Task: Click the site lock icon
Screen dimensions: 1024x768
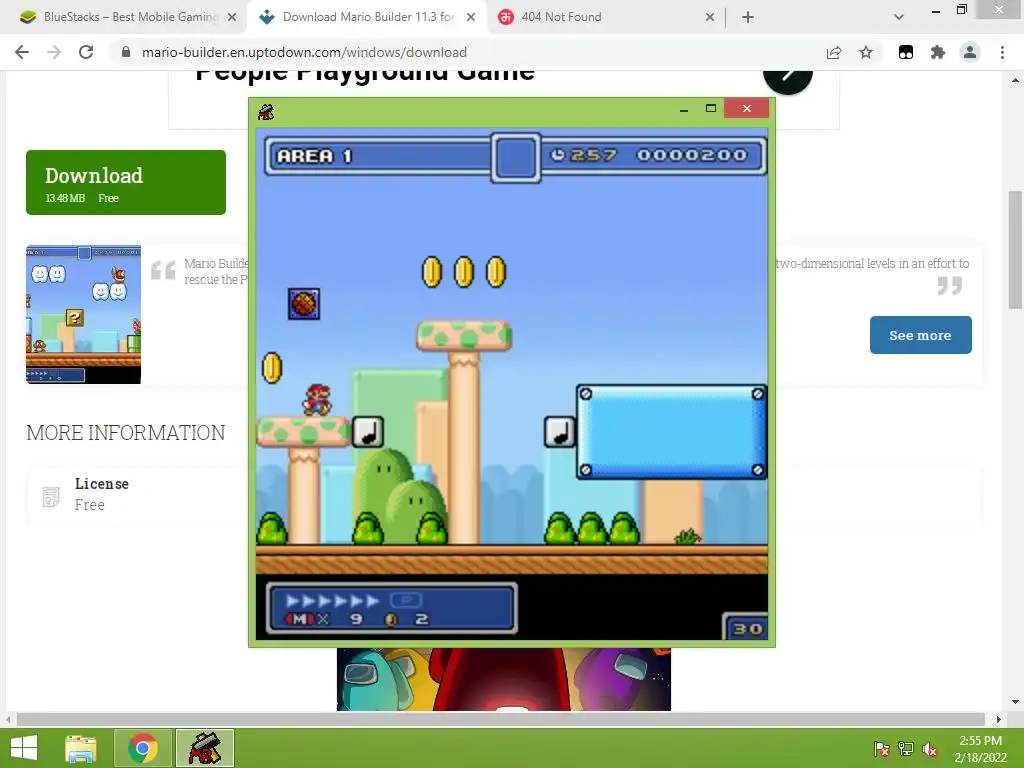Action: pos(126,52)
